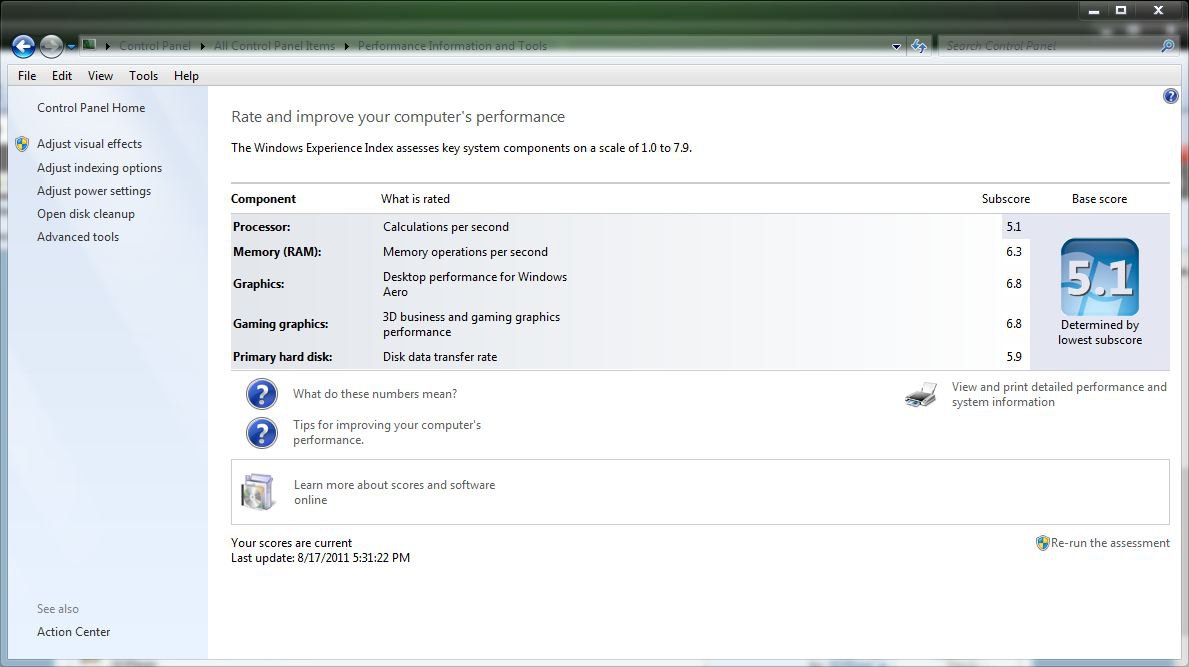Click the Control Panel address bar icon

click(x=89, y=45)
